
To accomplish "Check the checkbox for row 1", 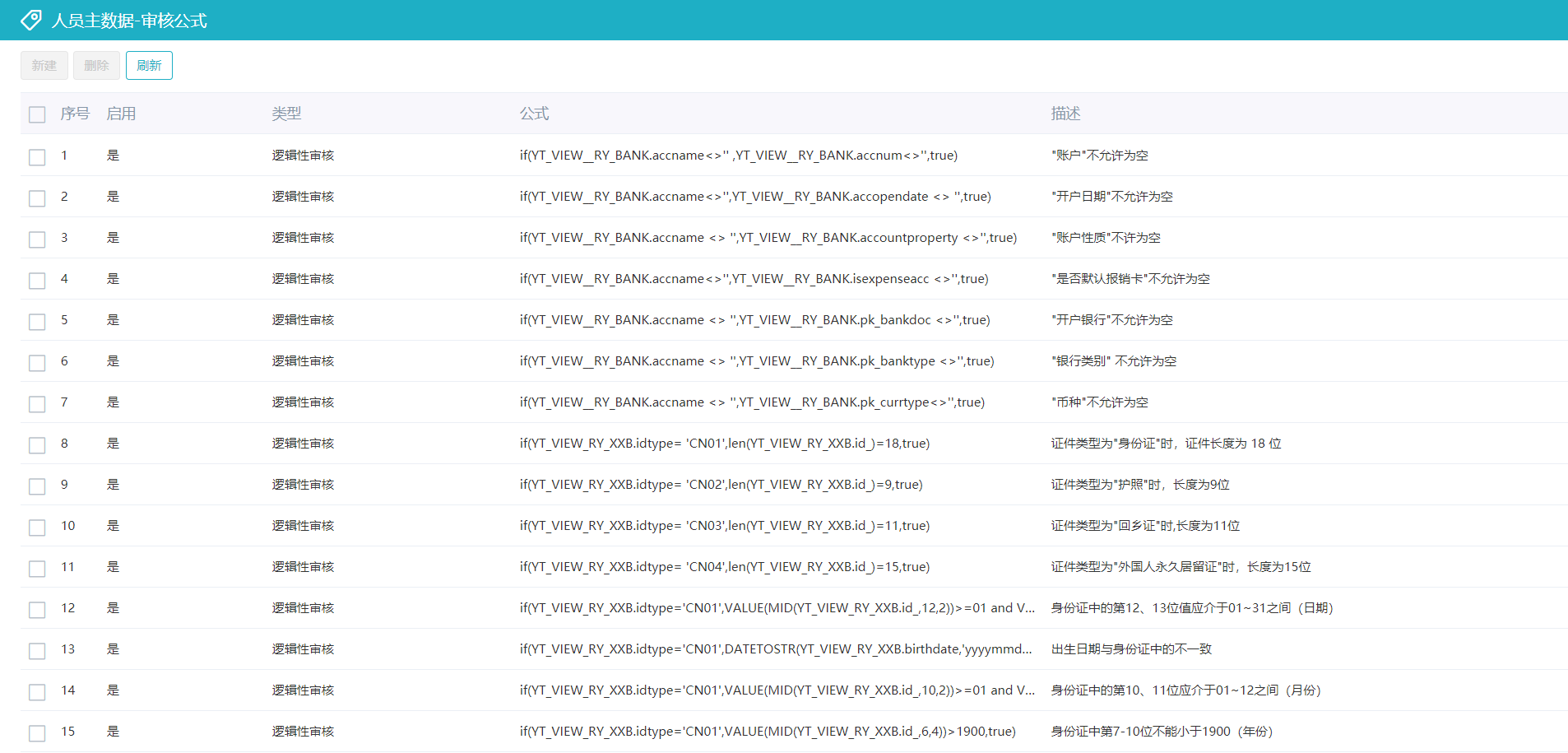I will coord(37,156).
